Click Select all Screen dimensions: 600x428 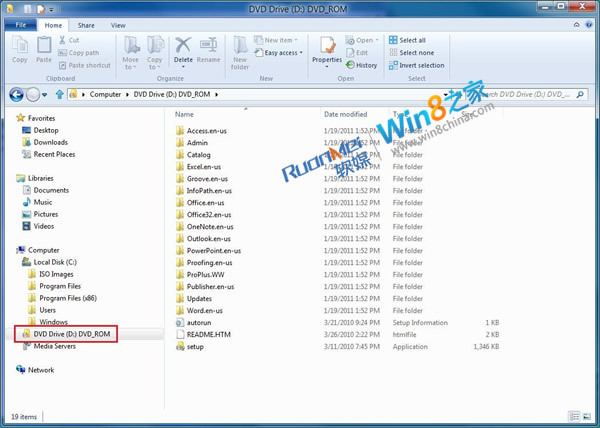pos(407,40)
